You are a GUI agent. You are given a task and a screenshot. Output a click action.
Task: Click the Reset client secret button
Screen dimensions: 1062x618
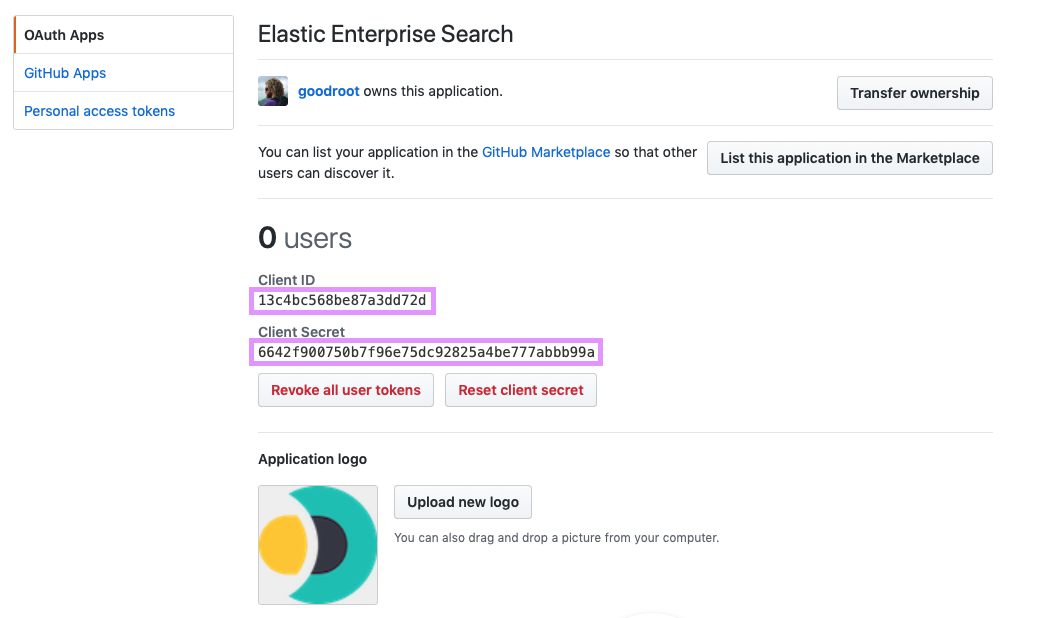(x=520, y=390)
